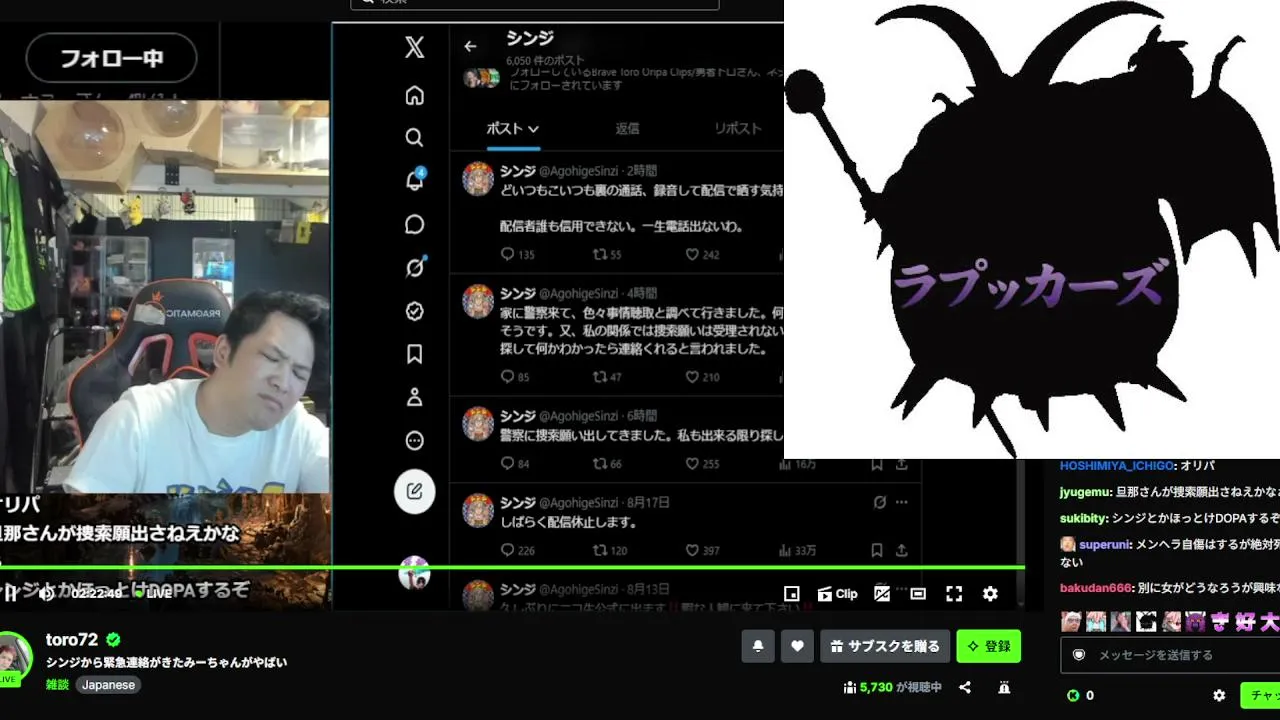Focus the メッセージを送信する chat input
The height and width of the screenshot is (720, 1280).
pos(1170,655)
